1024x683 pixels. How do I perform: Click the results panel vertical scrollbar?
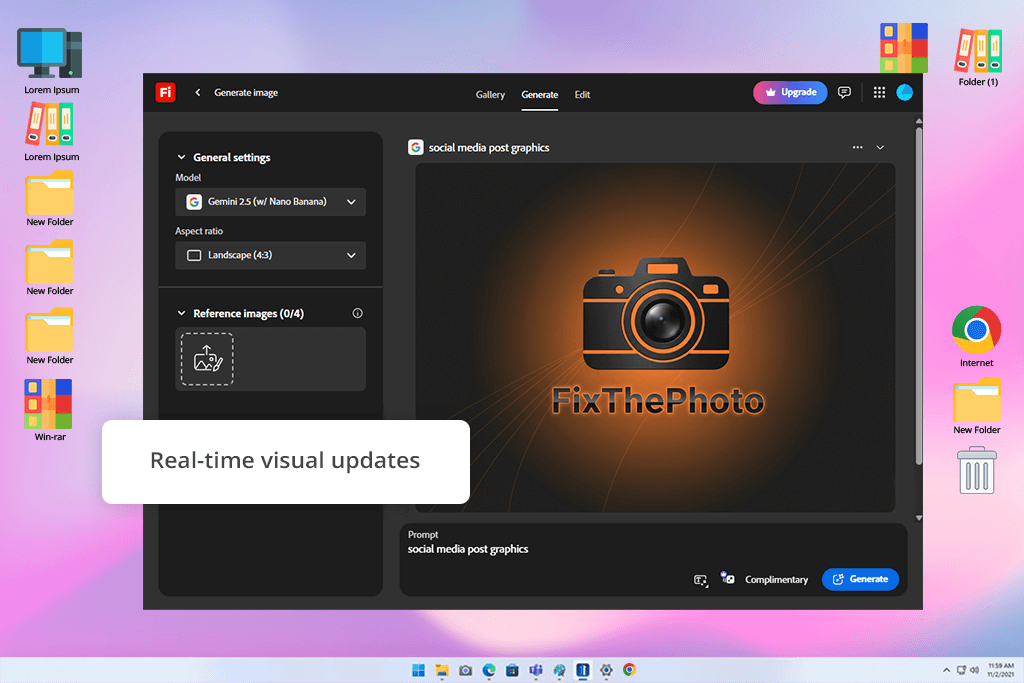coord(919,296)
